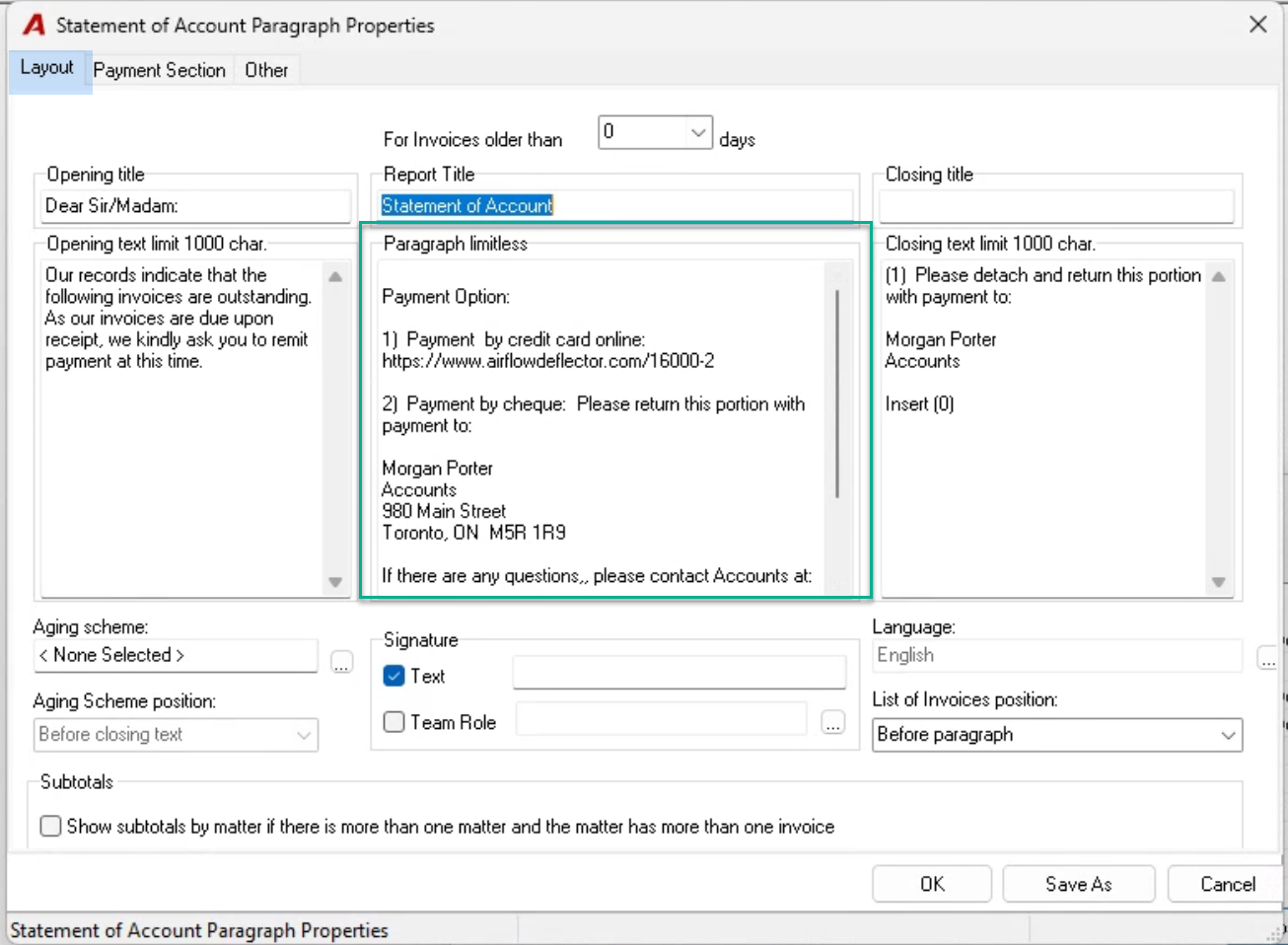1288x945 pixels.
Task: Click the Aging scheme None Selected field
Action: (x=176, y=655)
